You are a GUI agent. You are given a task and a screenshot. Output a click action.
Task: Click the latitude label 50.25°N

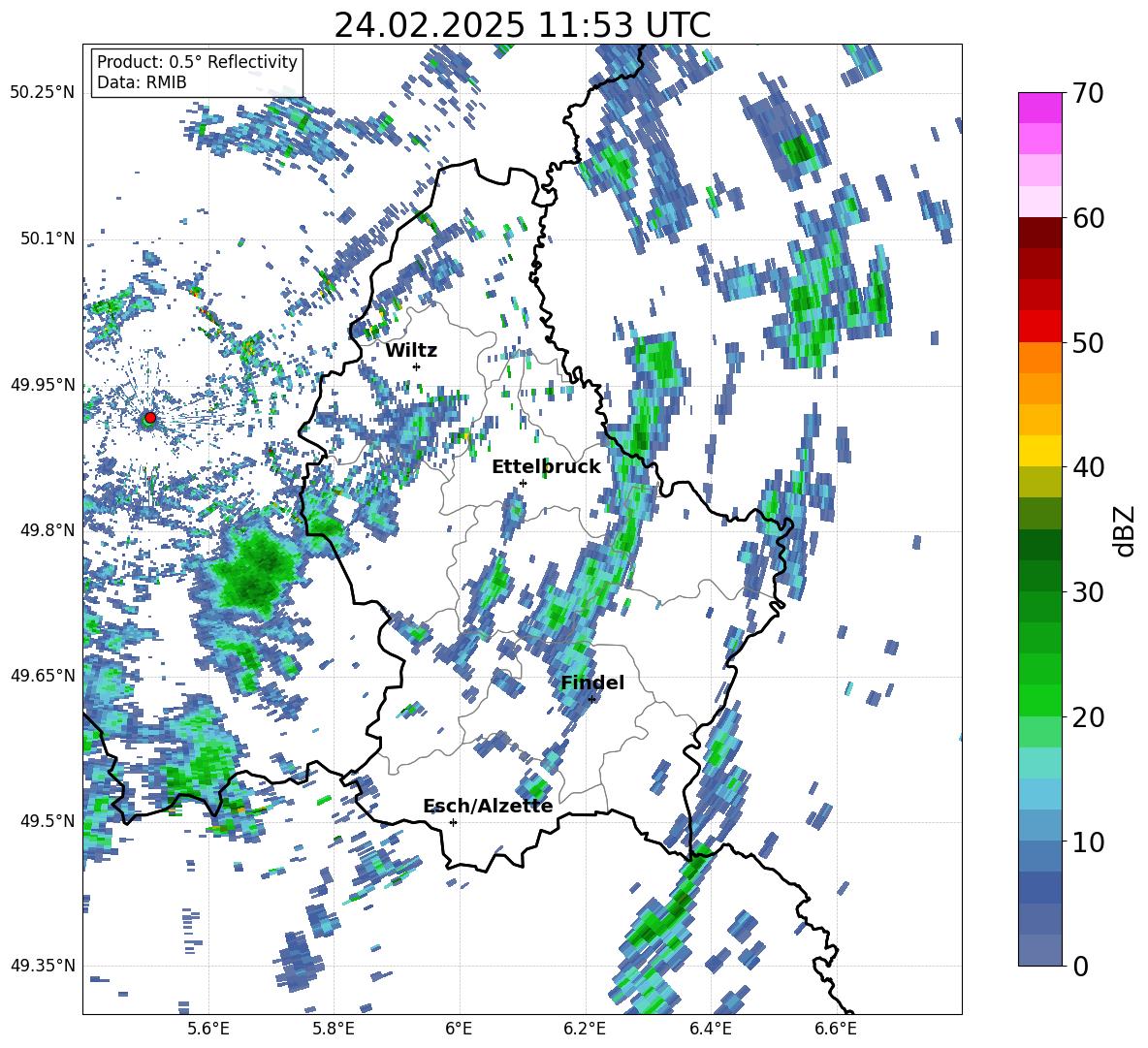pyautogui.click(x=43, y=93)
